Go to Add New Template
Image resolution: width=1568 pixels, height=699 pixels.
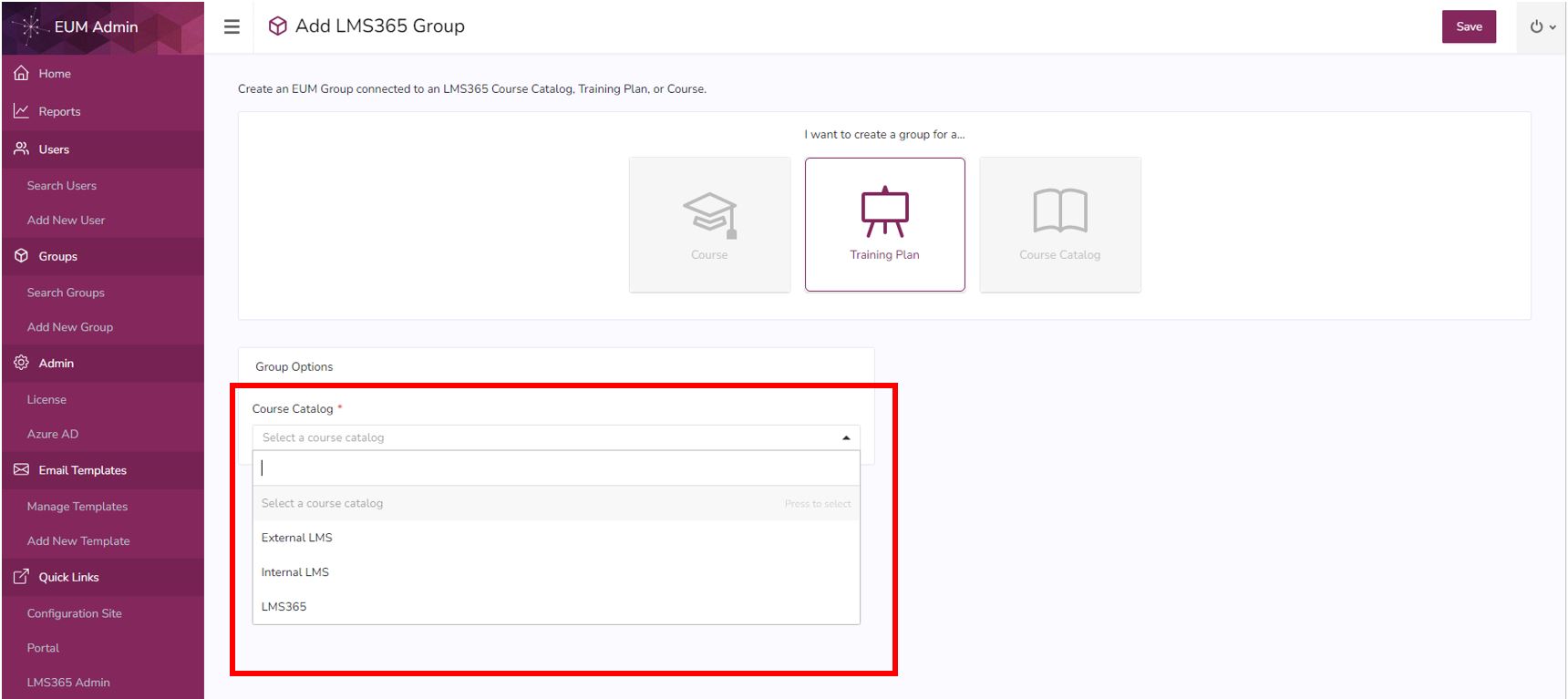(78, 540)
